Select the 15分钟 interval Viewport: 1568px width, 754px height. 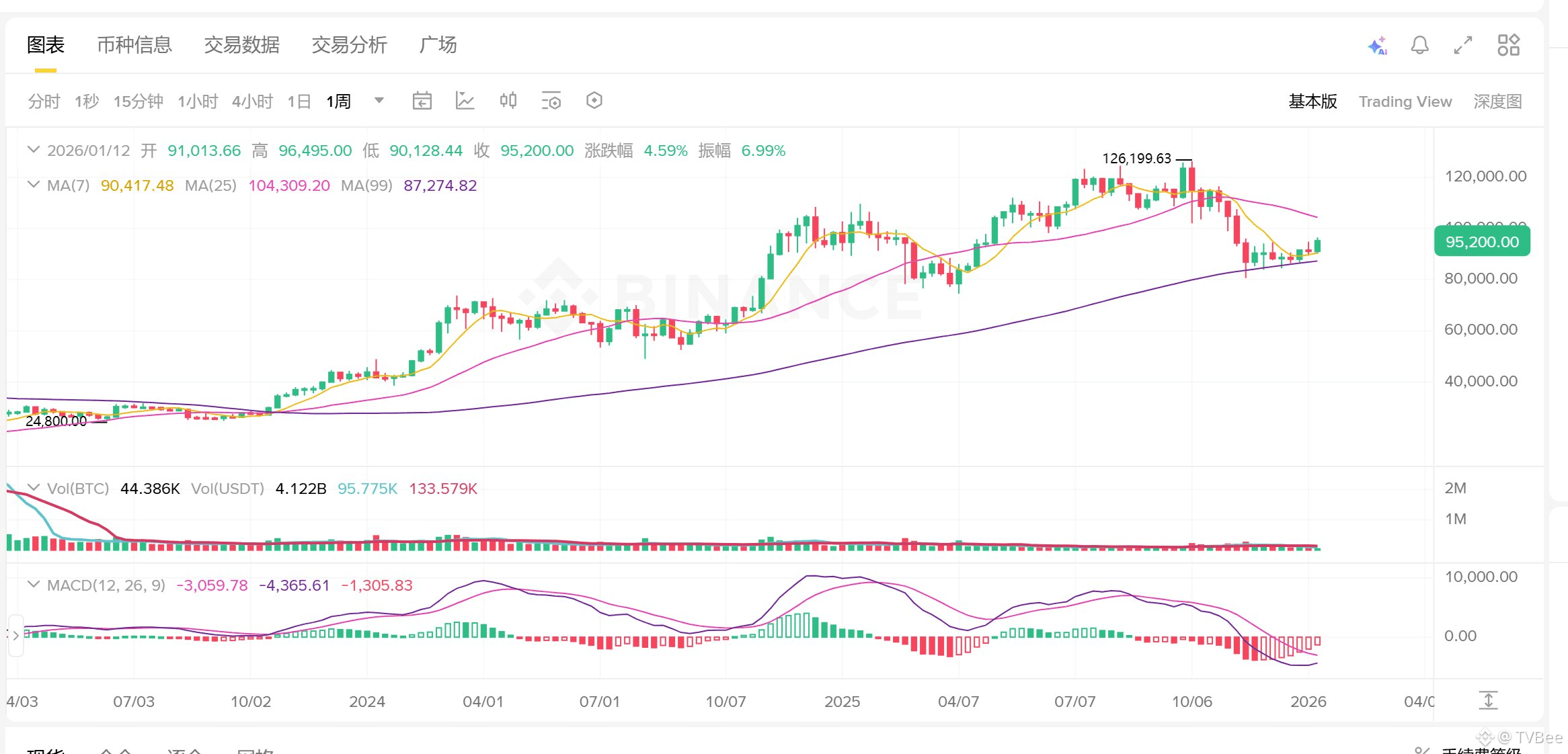coord(138,100)
